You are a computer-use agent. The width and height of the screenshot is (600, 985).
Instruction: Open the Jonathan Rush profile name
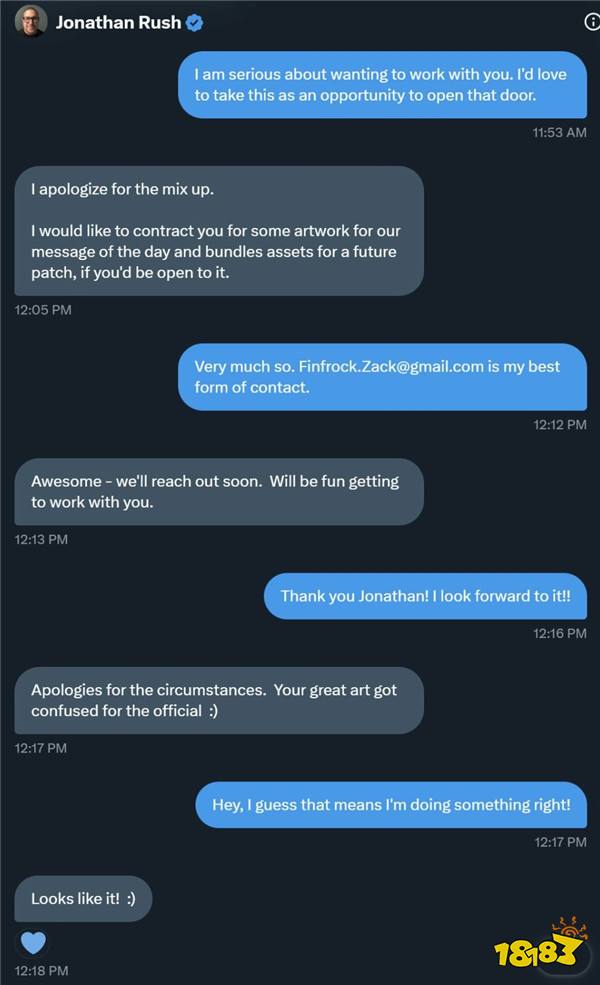[118, 22]
